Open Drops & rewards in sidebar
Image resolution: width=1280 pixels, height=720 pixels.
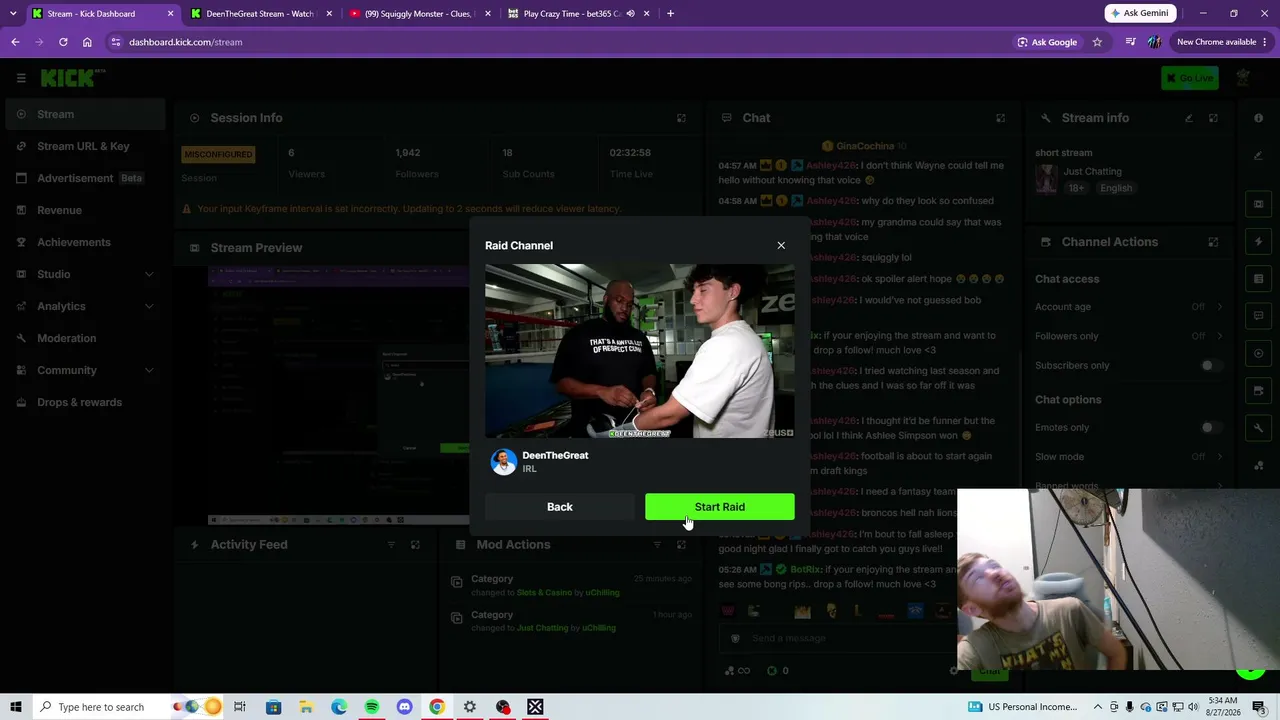(83, 402)
